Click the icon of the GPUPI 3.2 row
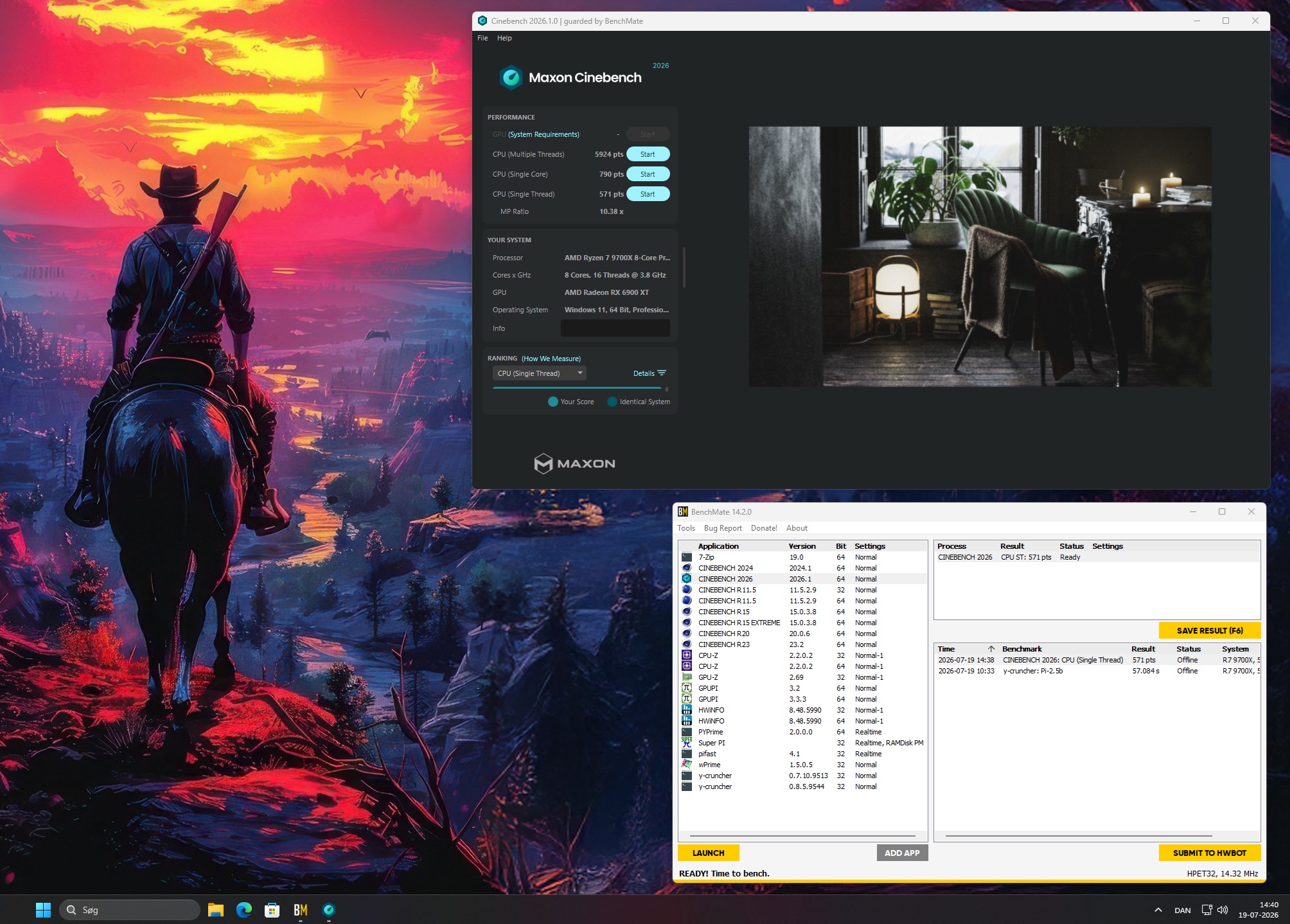The height and width of the screenshot is (924, 1290). tap(687, 688)
